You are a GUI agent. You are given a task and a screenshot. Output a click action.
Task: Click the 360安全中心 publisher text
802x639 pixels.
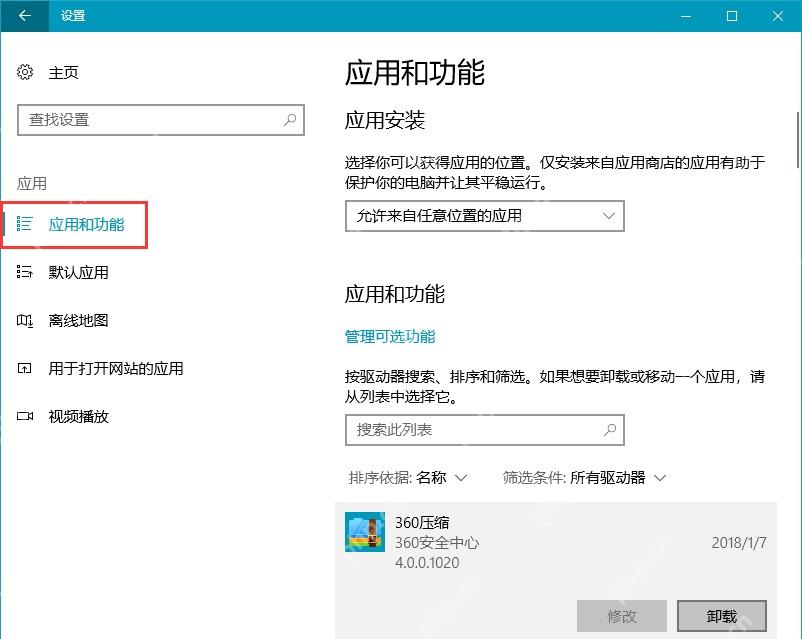coord(437,542)
